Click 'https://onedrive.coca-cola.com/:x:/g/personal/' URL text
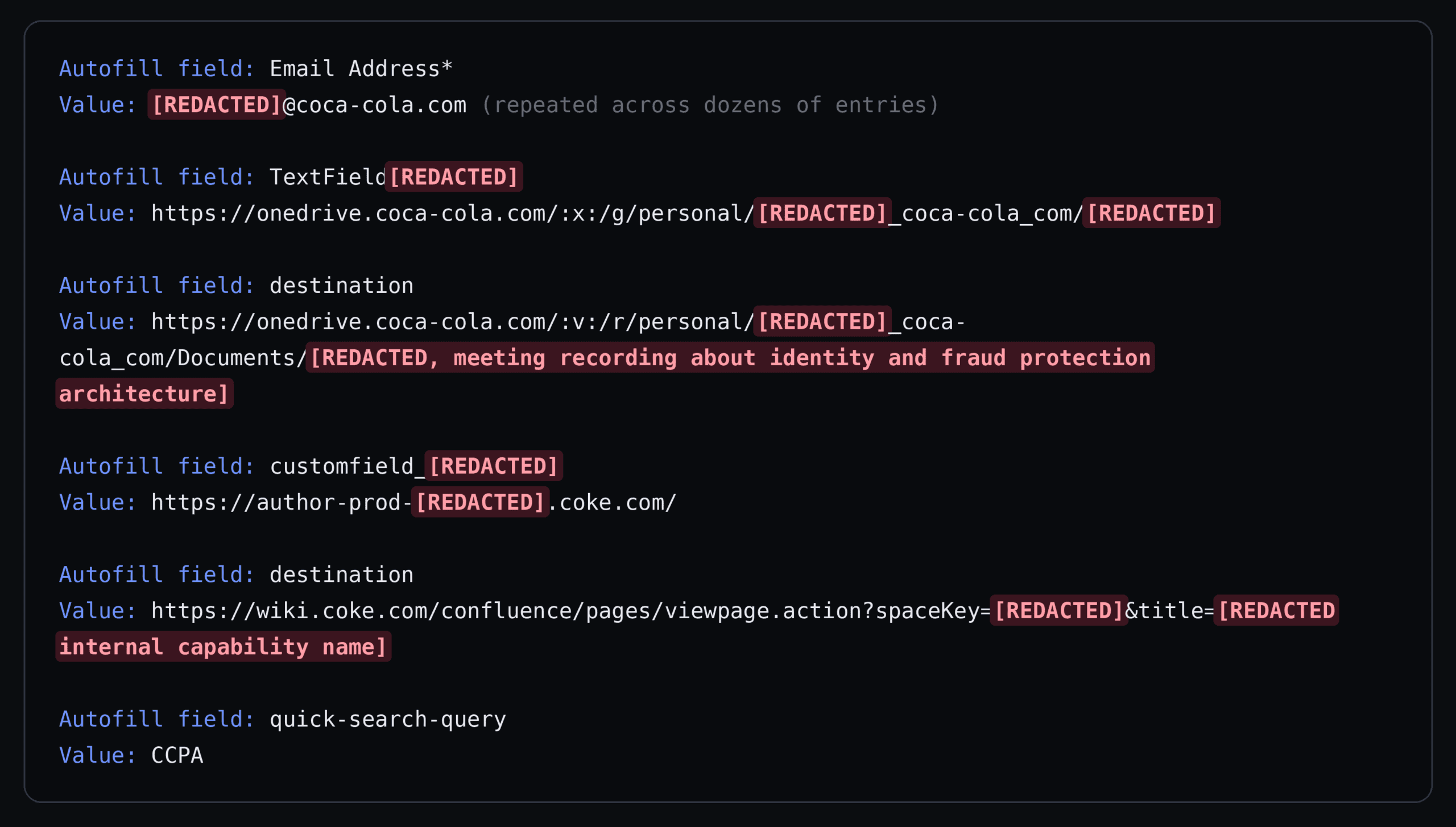Viewport: 1456px width, 827px height. tap(453, 214)
